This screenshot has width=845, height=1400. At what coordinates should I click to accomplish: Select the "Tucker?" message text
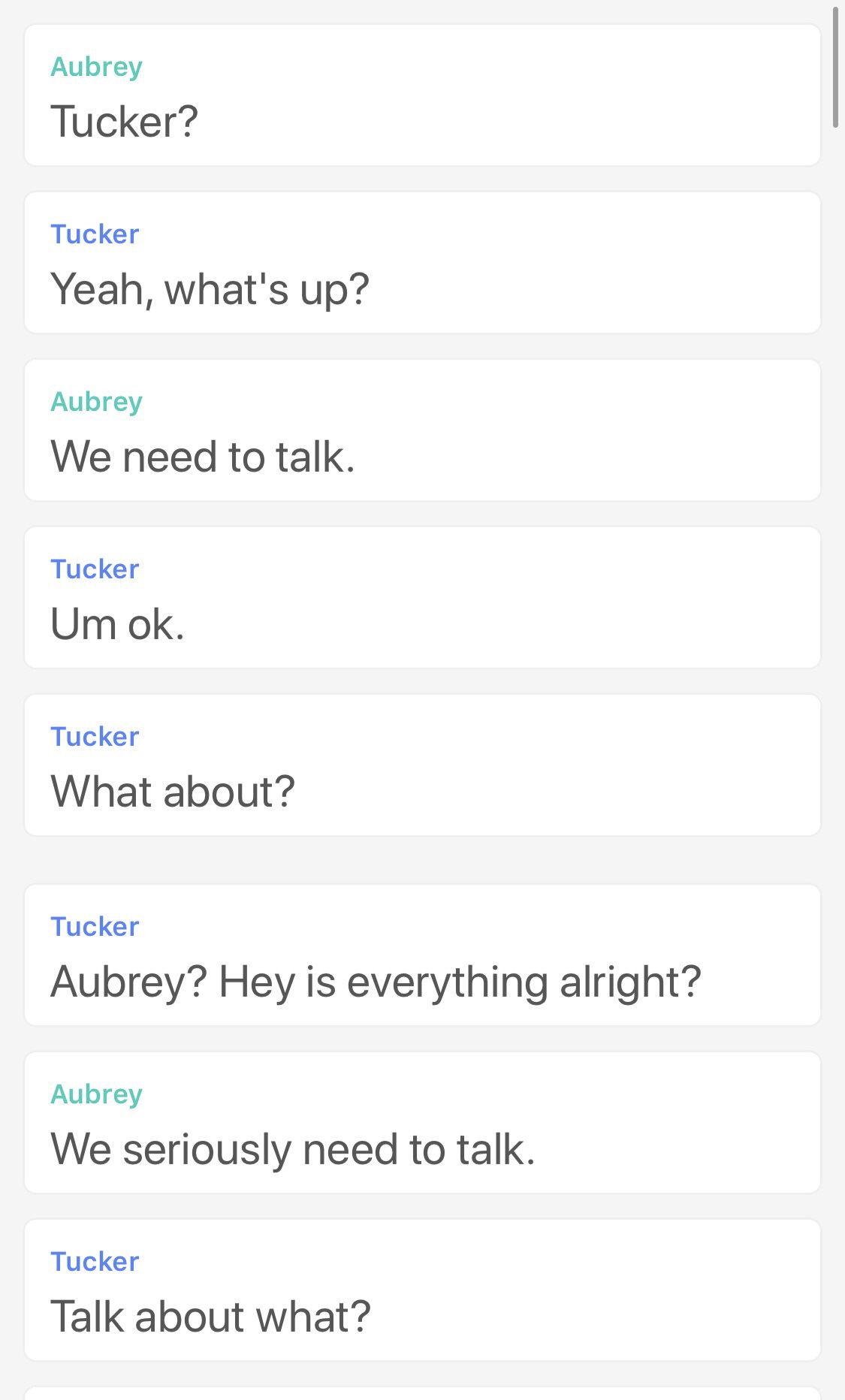point(124,122)
